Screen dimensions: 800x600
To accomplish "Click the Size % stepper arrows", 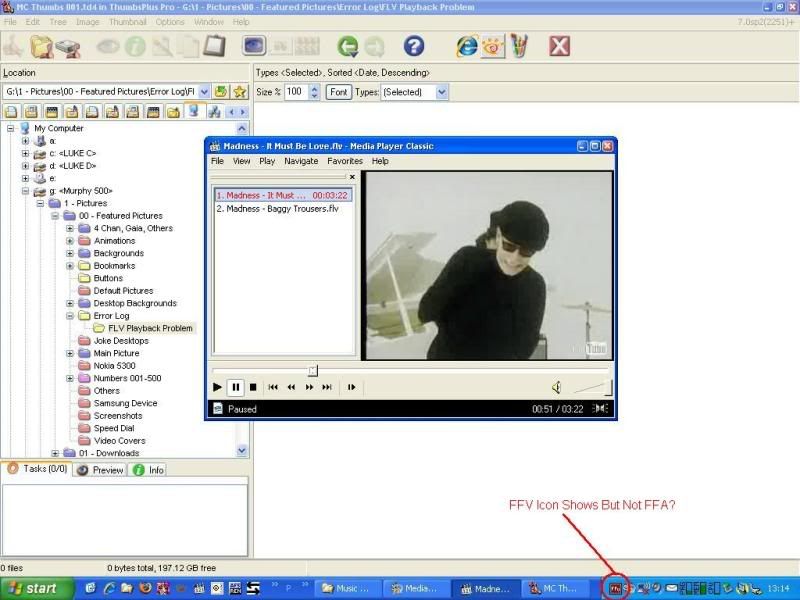I will pyautogui.click(x=314, y=92).
